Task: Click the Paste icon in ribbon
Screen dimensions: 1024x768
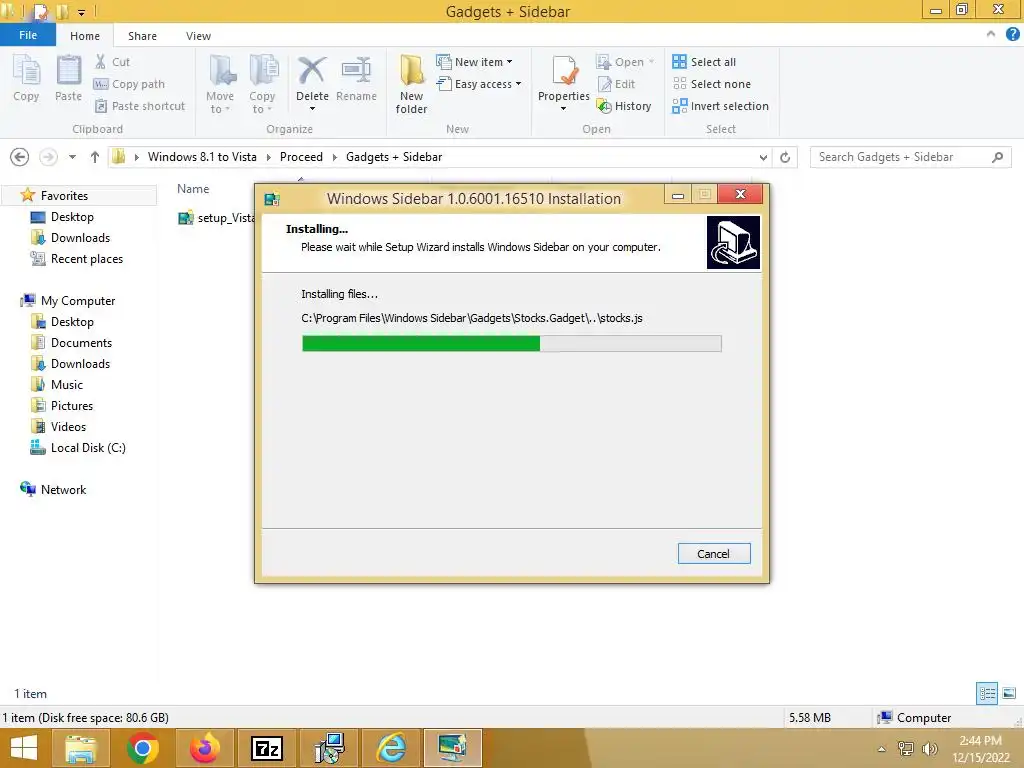Action: [x=68, y=78]
